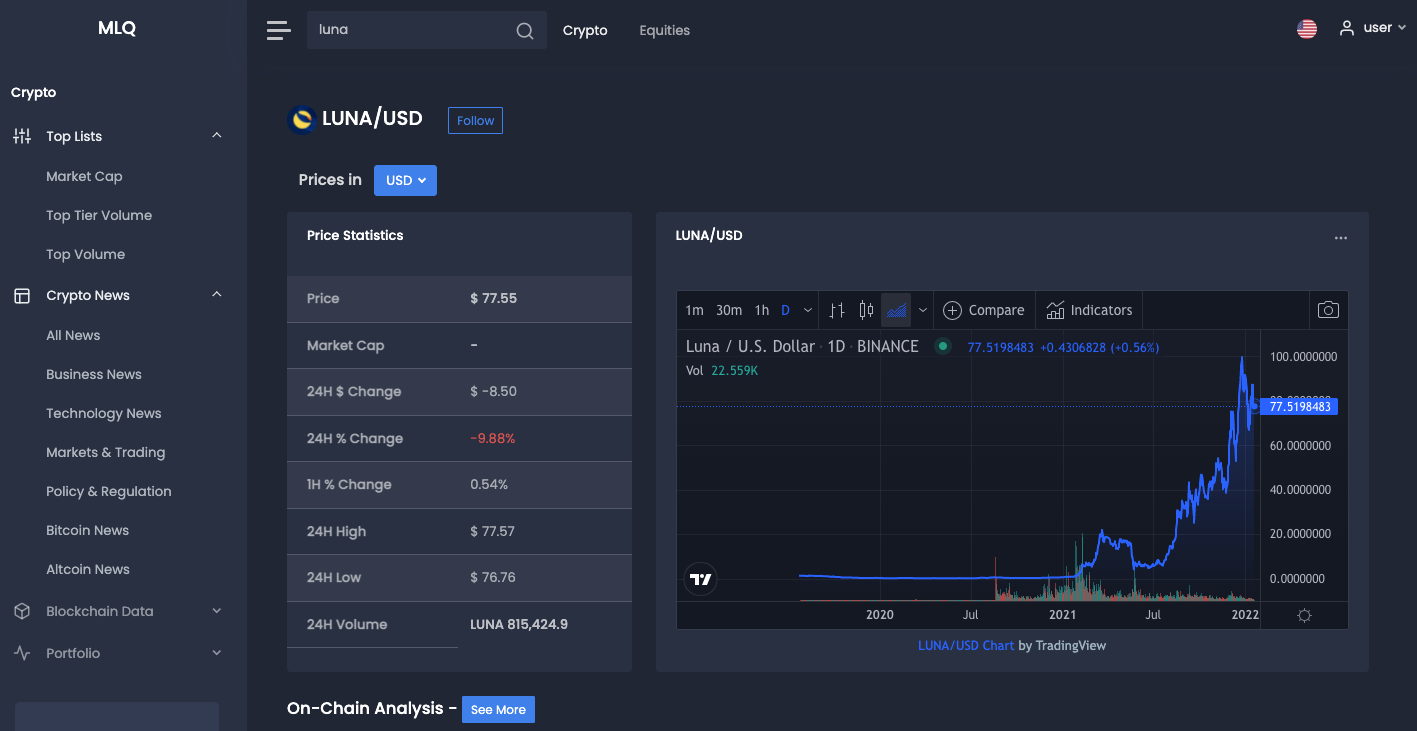Open the chart interval dropdown arrow
Image resolution: width=1417 pixels, height=731 pixels.
808,310
